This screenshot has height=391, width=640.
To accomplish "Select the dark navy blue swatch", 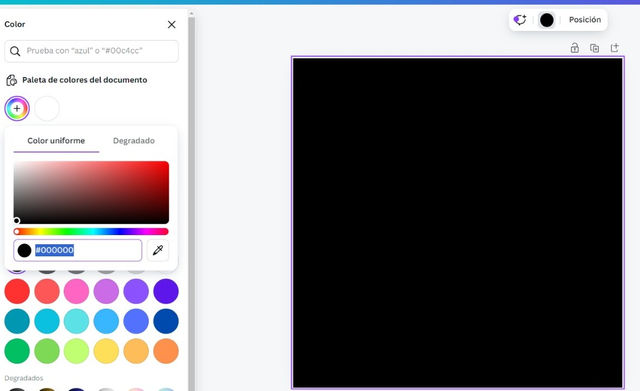I will [x=166, y=321].
